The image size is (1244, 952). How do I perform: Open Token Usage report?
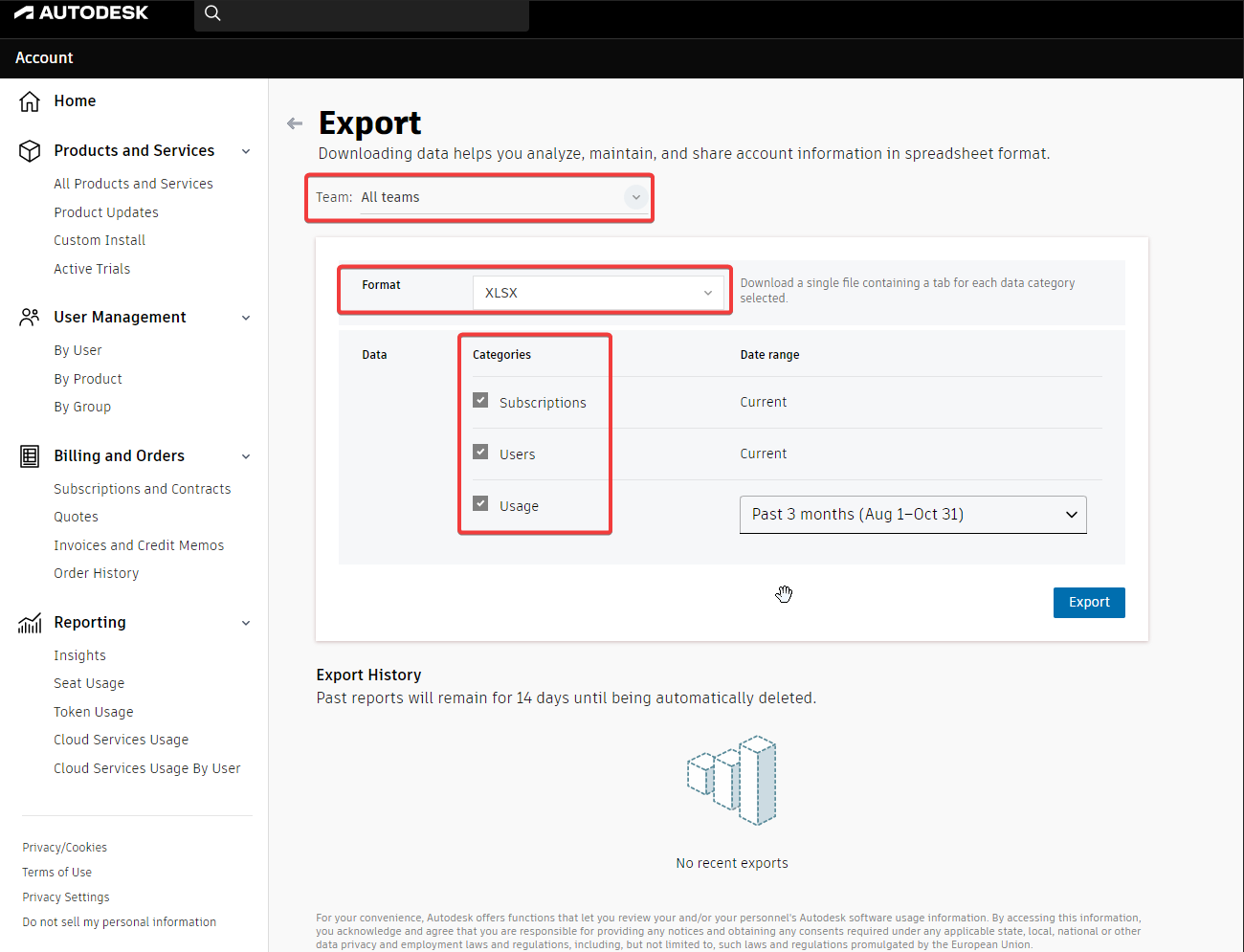pos(94,712)
